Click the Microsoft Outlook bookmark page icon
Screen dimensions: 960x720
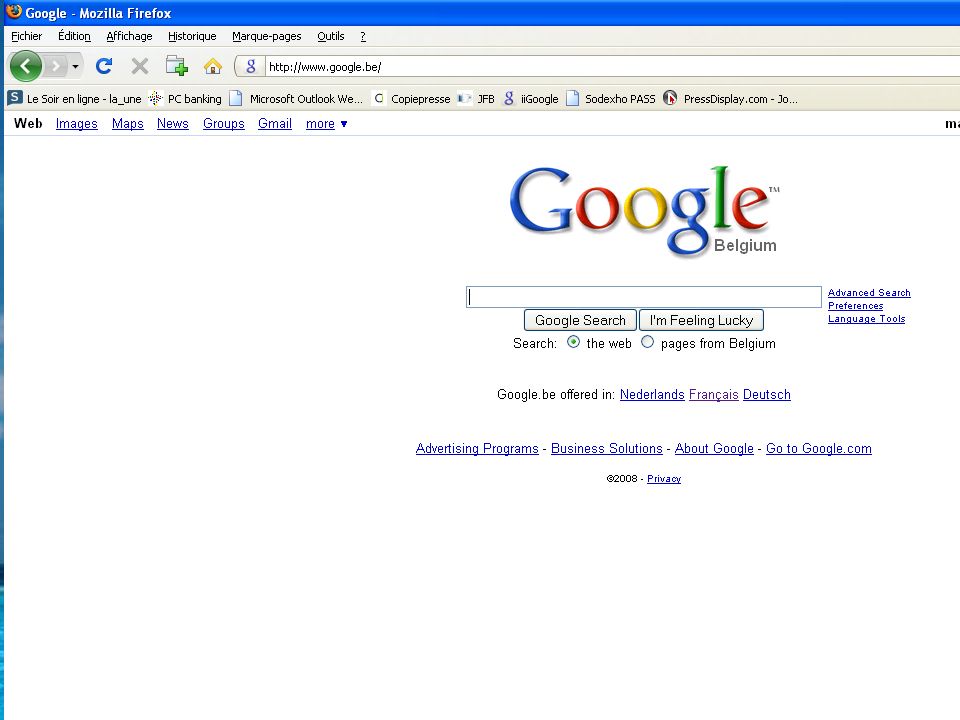[x=236, y=98]
